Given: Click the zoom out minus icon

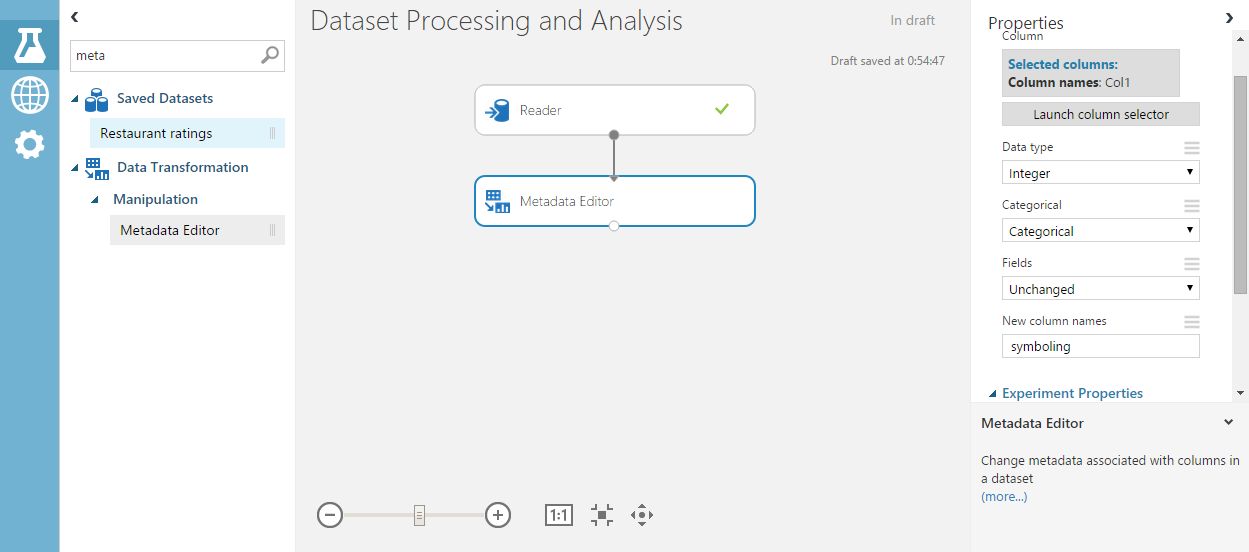Looking at the screenshot, I should point(330,515).
